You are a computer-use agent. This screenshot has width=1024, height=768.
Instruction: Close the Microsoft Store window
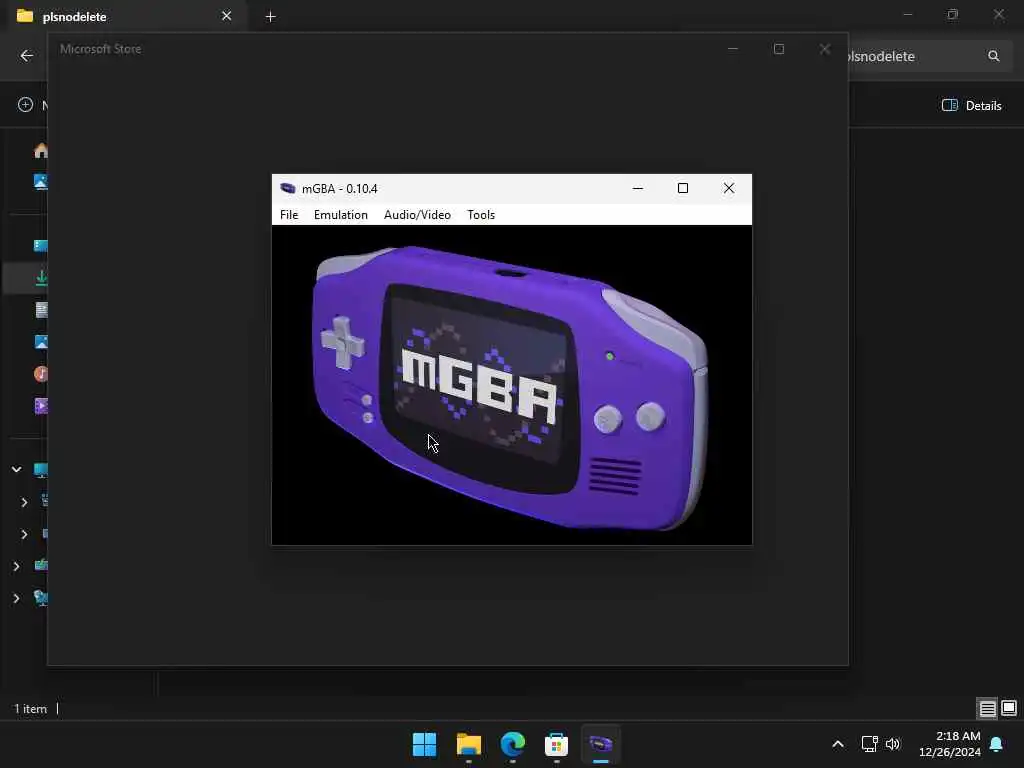(825, 49)
